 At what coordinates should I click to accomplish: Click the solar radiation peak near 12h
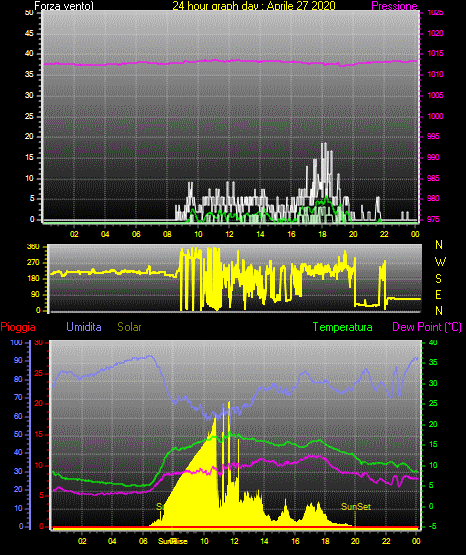pos(229,404)
